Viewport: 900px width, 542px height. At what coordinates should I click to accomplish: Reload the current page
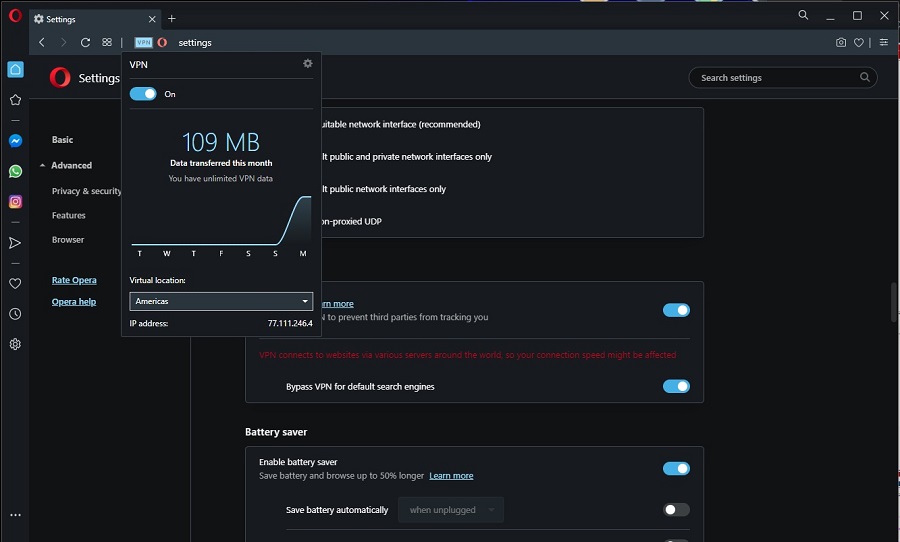(85, 42)
